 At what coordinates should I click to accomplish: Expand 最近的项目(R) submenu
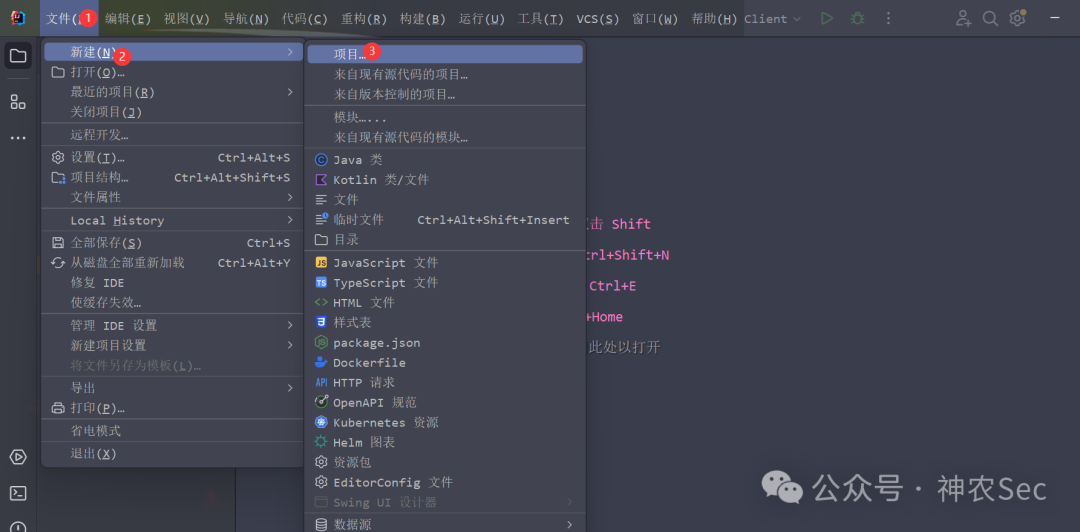click(173, 92)
